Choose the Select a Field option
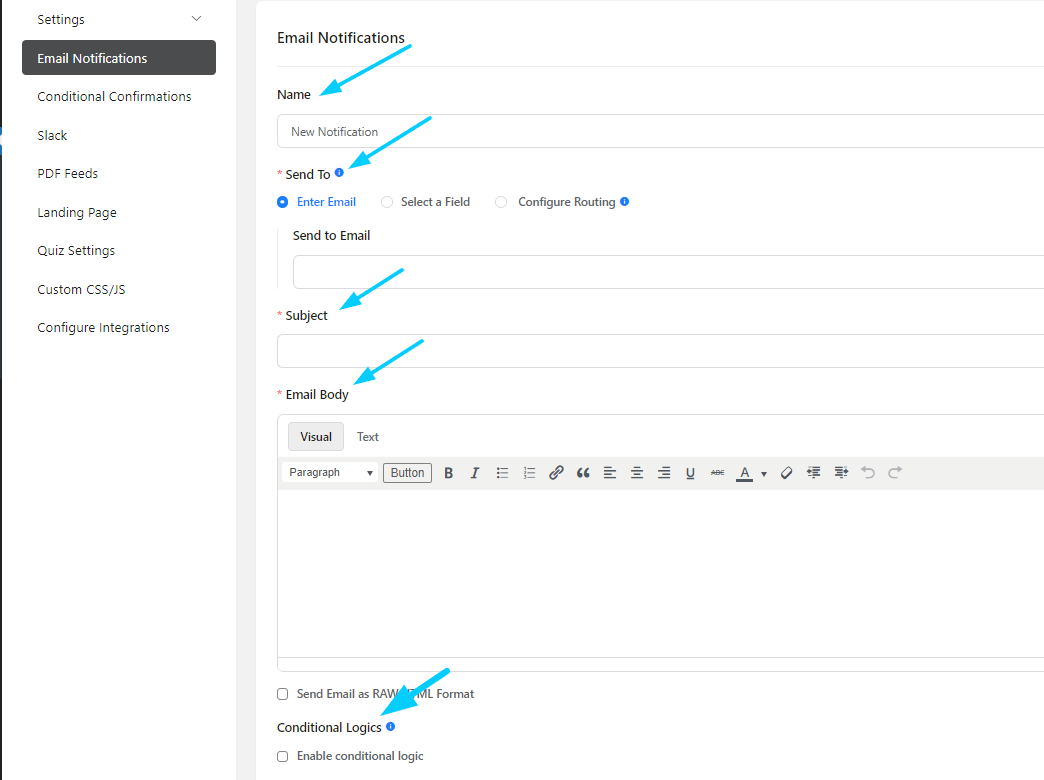Viewport: 1044px width, 780px height. coord(387,201)
